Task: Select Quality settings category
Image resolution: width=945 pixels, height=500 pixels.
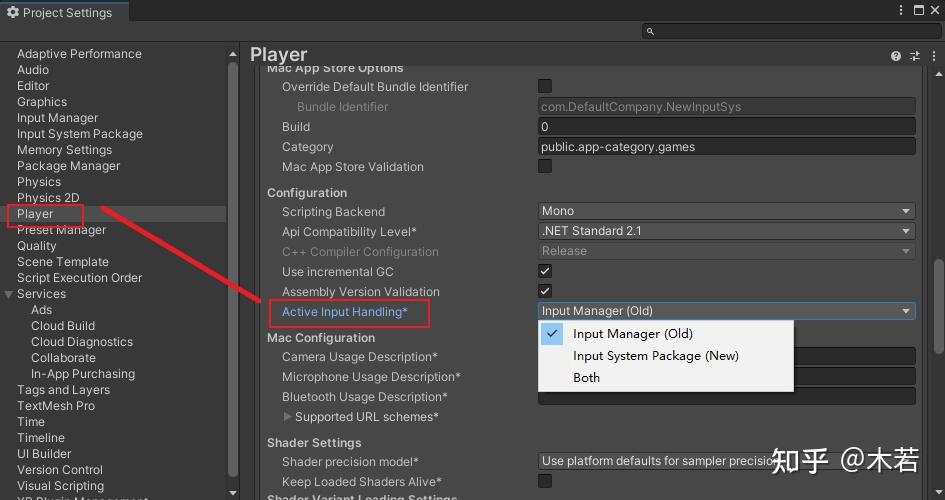Action: [x=36, y=246]
